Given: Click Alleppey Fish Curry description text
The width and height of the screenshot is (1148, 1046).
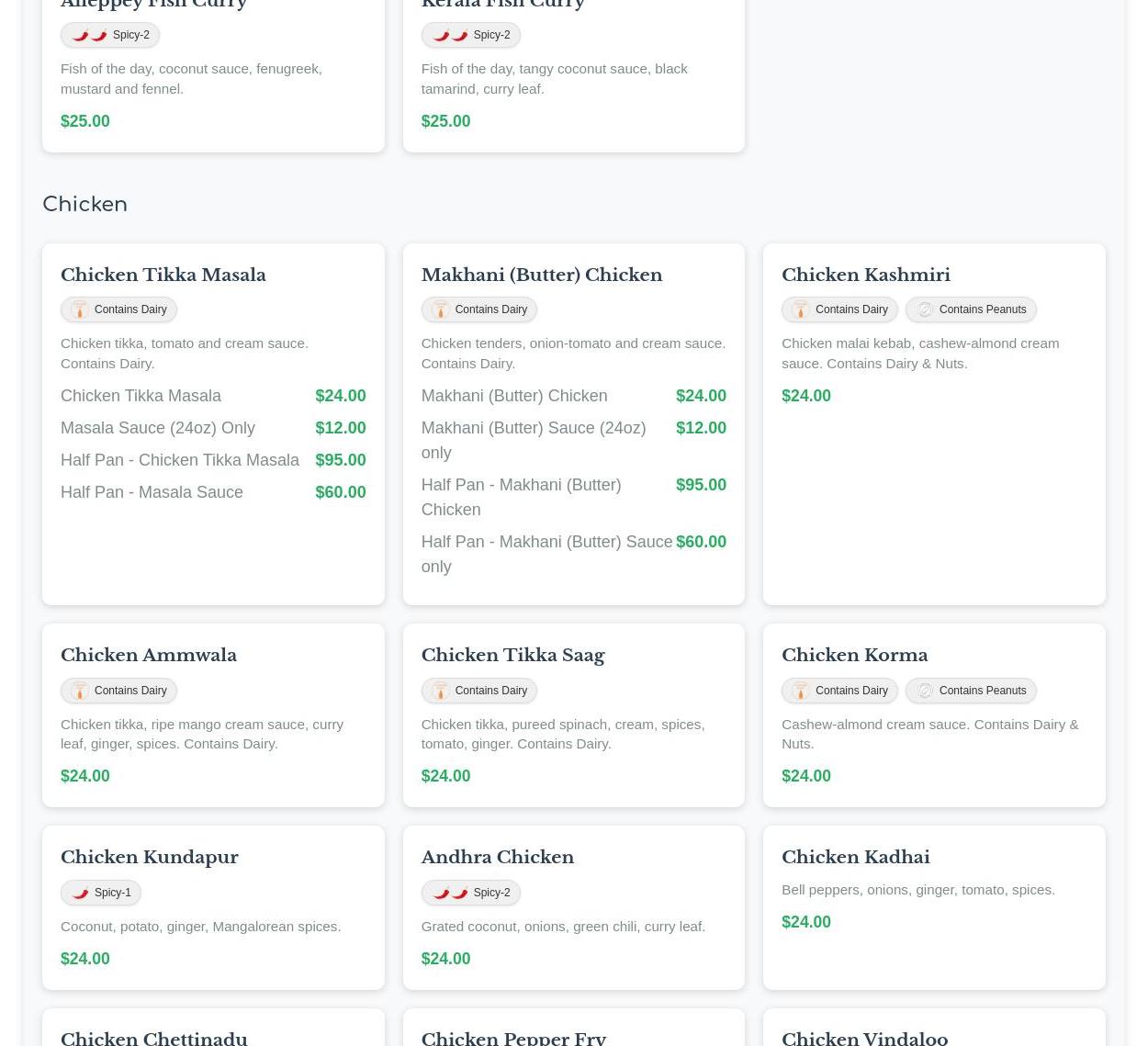Looking at the screenshot, I should (x=191, y=78).
